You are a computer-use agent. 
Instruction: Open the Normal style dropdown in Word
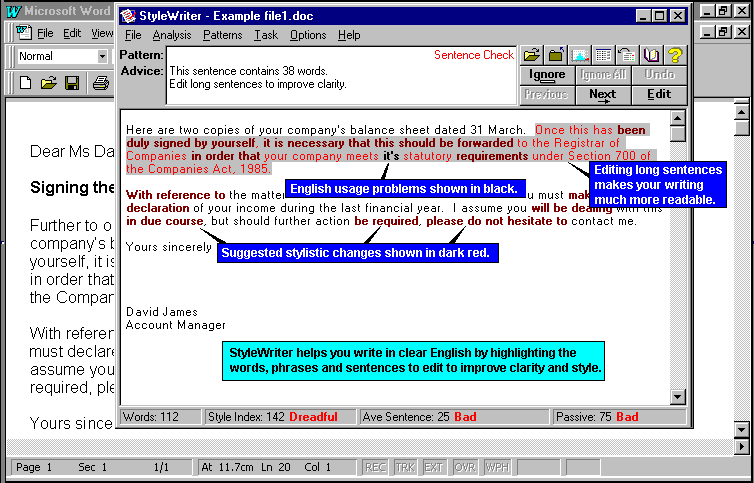[x=102, y=56]
